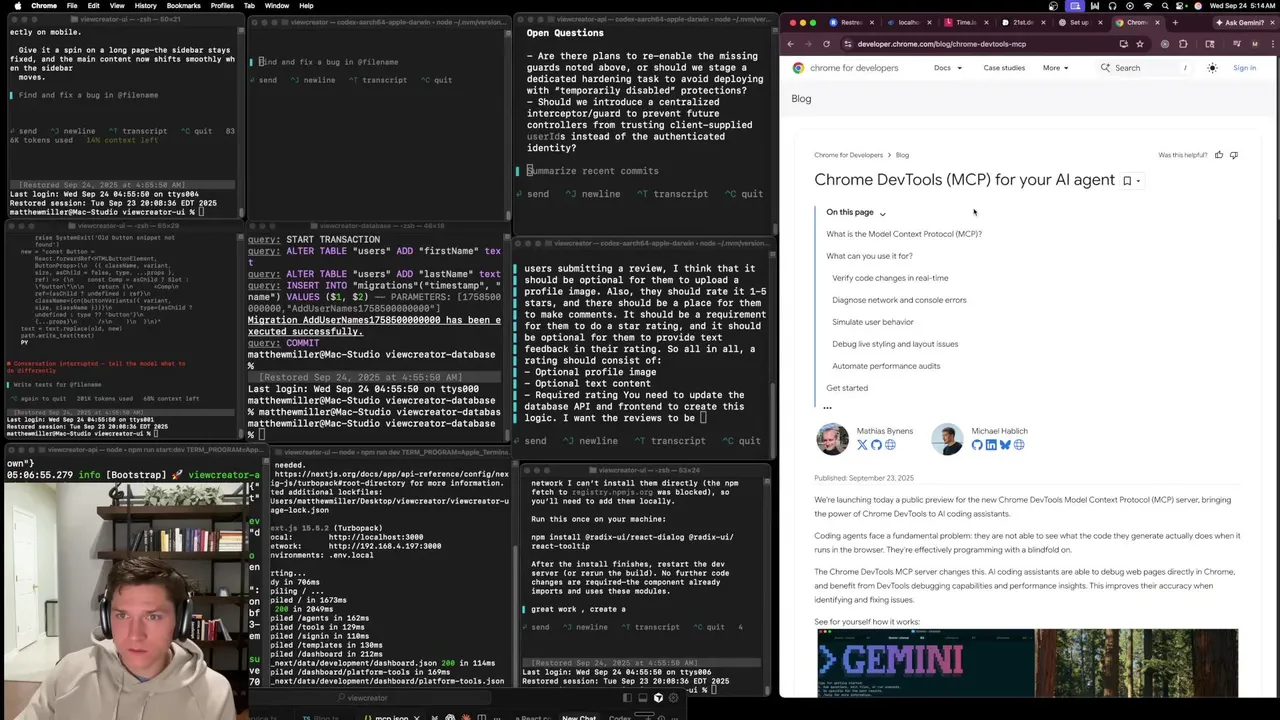The image size is (1280, 720).
Task: Jump to What can you use it for
Action: pyautogui.click(x=869, y=256)
